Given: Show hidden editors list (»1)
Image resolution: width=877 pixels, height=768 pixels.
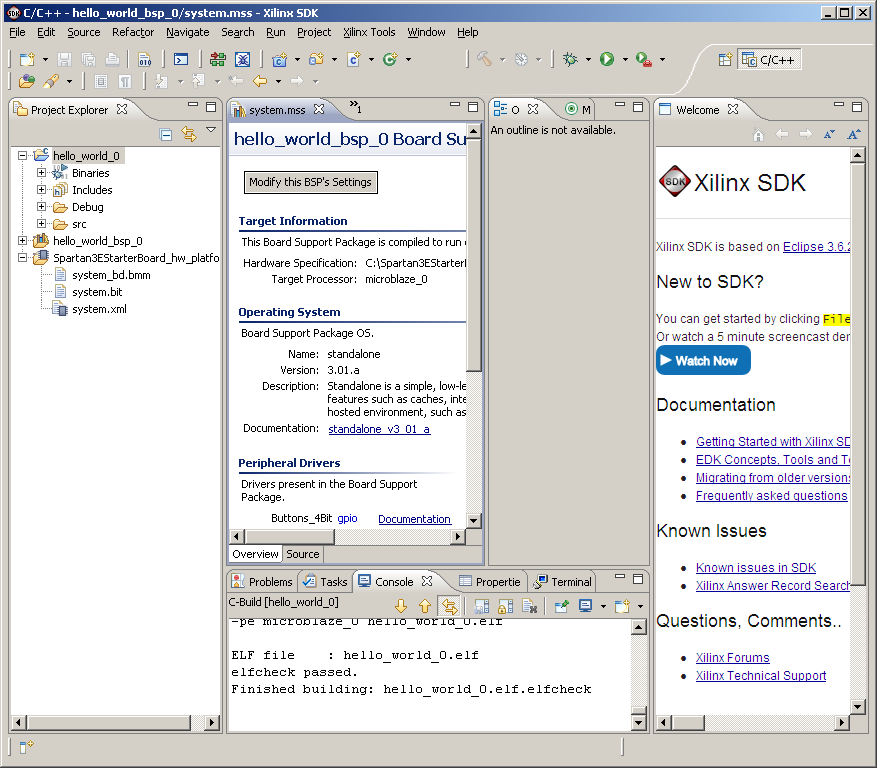Looking at the screenshot, I should pyautogui.click(x=356, y=107).
